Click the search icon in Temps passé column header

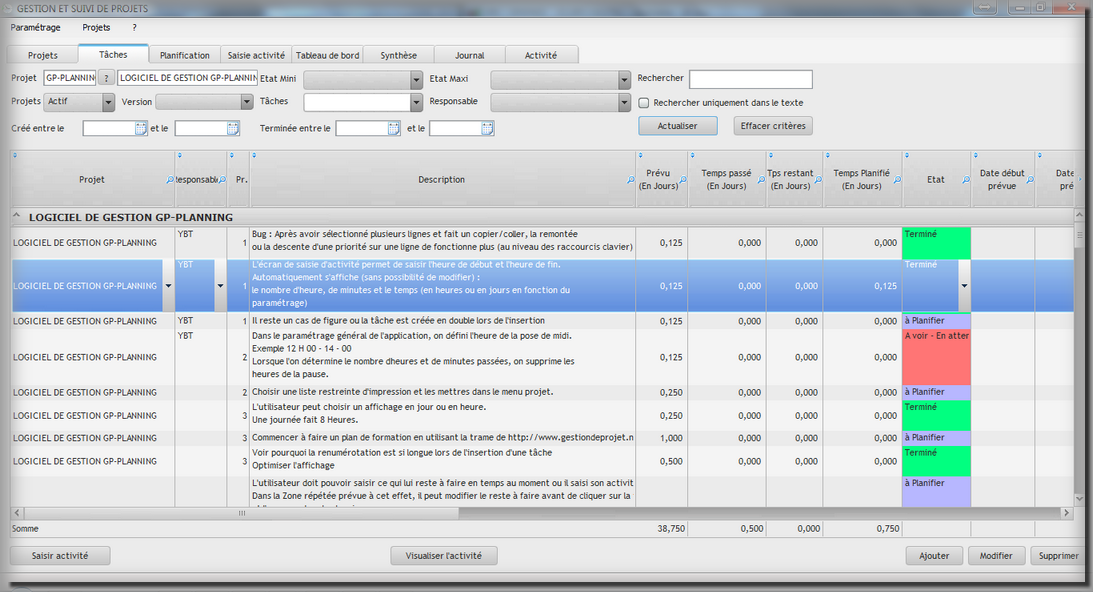coord(761,180)
